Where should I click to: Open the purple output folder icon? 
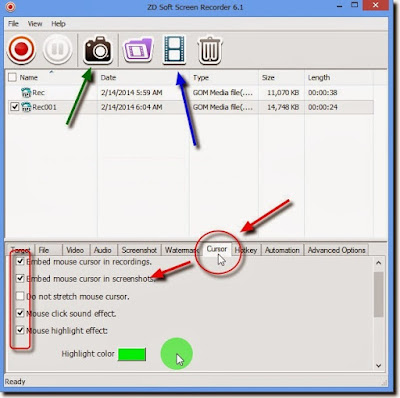point(139,50)
